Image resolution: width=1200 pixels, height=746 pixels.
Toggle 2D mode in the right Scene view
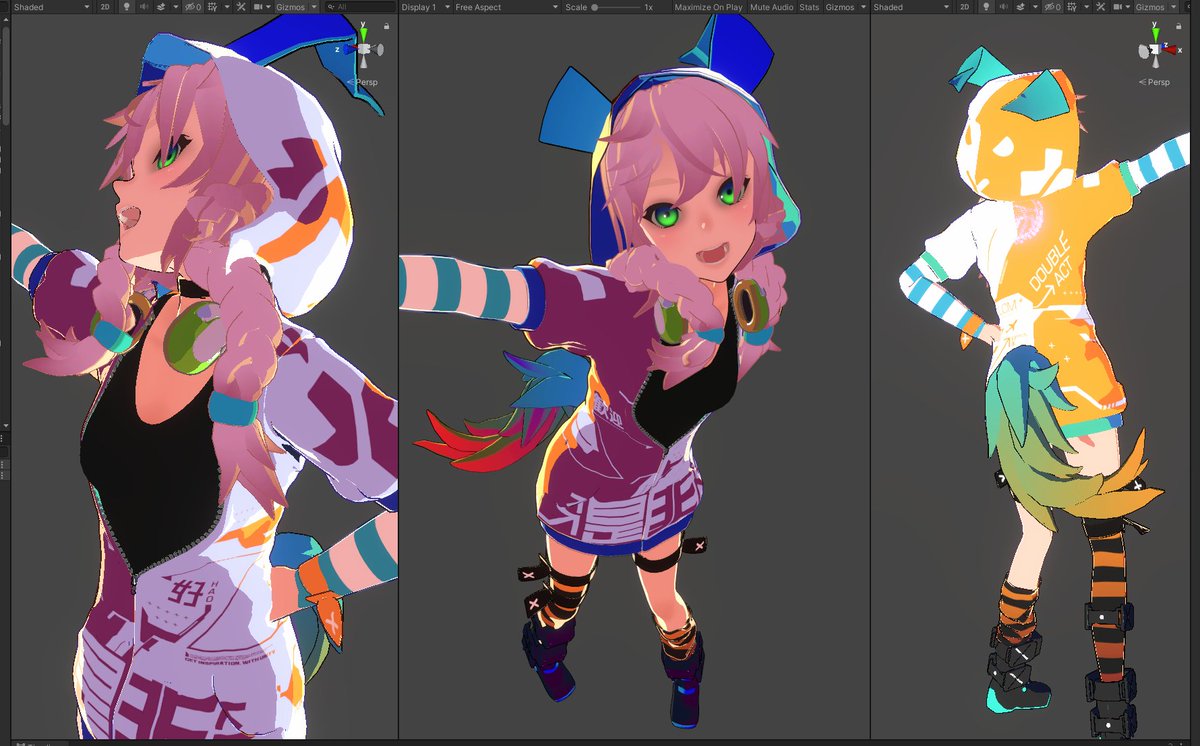965,6
